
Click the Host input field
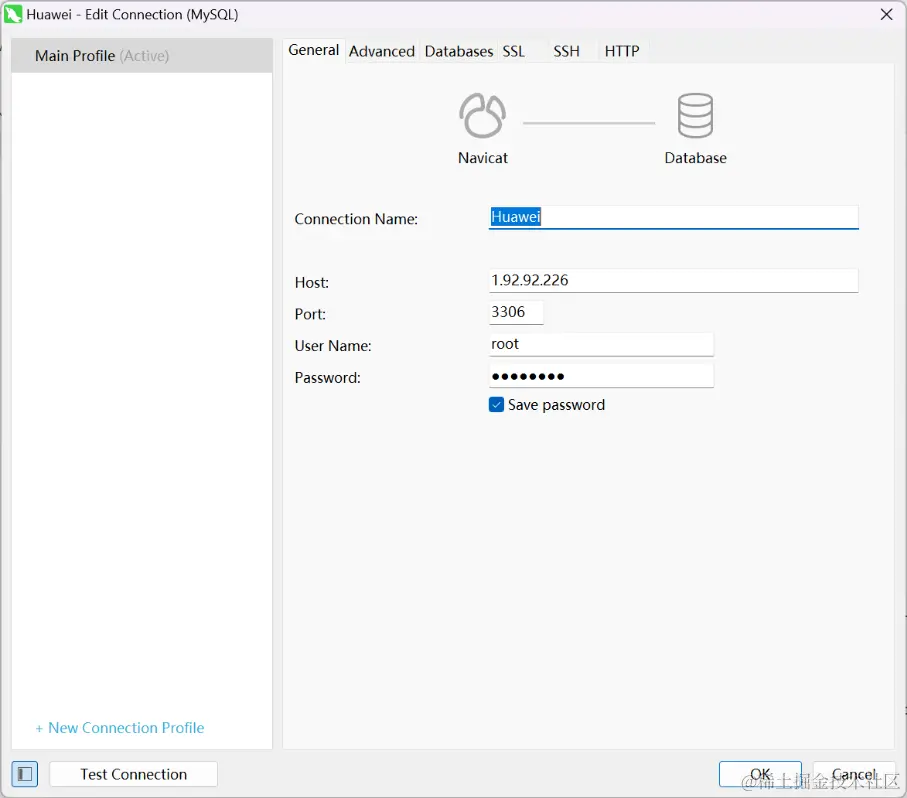pyautogui.click(x=673, y=280)
